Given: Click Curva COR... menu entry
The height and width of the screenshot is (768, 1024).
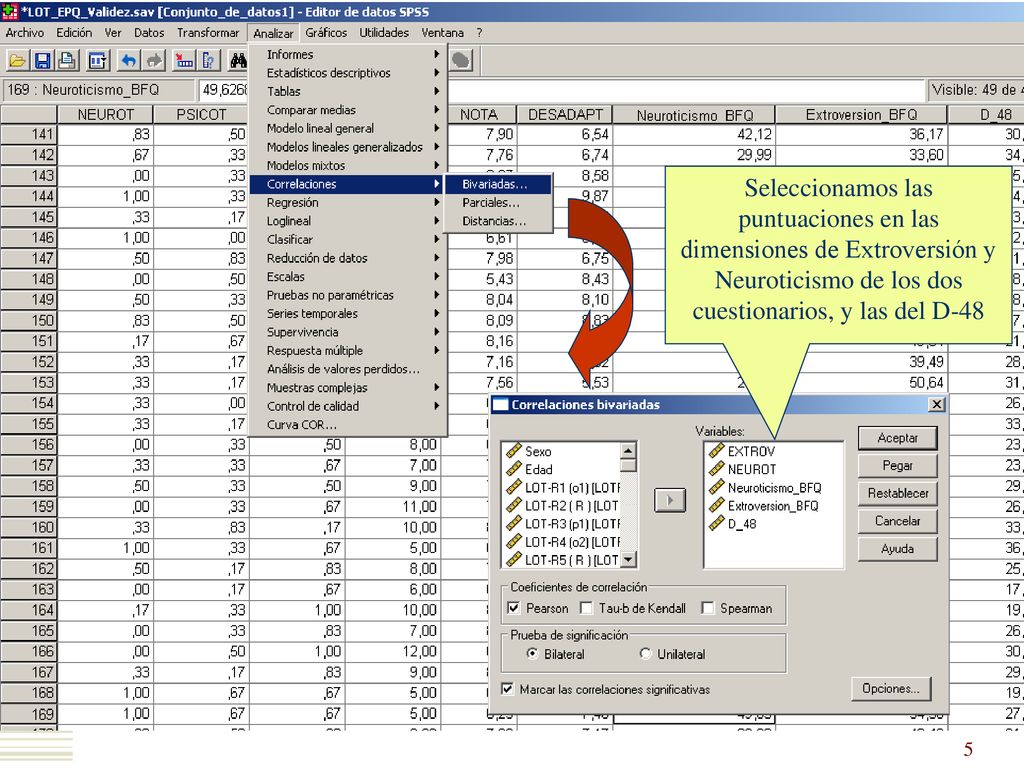Looking at the screenshot, I should coord(348,424).
